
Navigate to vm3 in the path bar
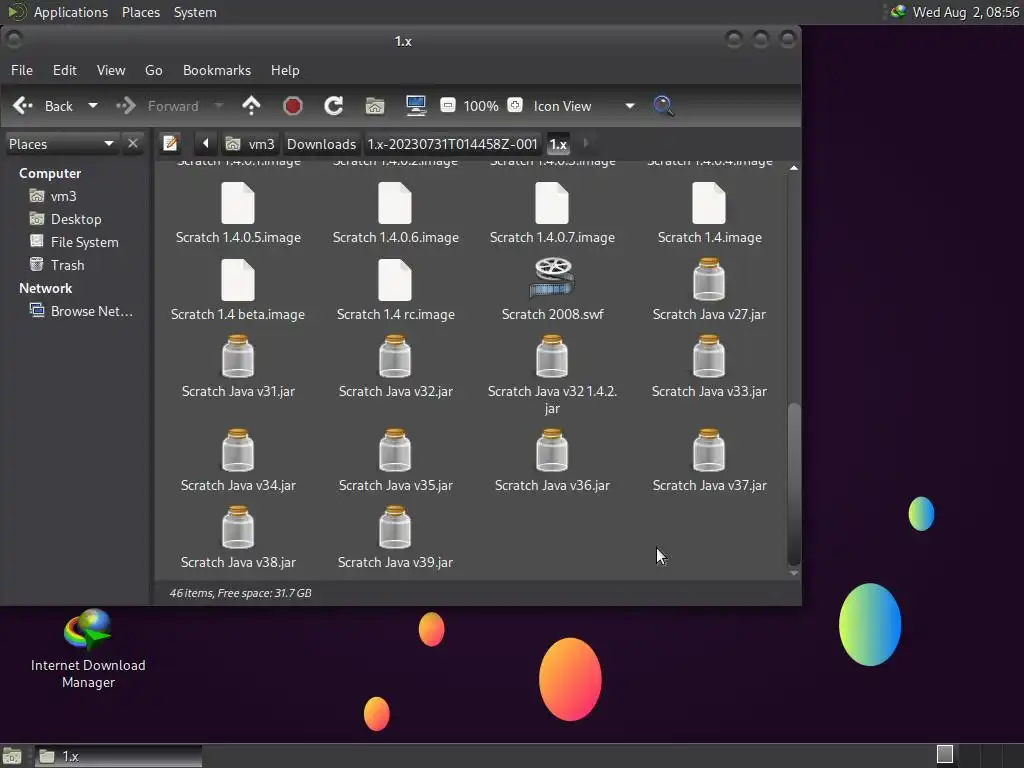point(250,144)
